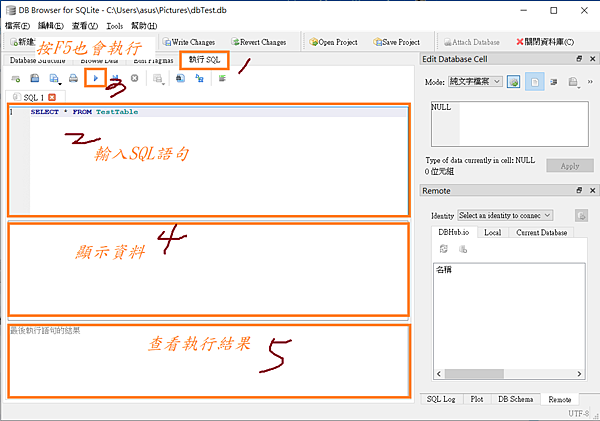
Task: Toggle auto-switch mode gear icon
Action: [x=514, y=82]
